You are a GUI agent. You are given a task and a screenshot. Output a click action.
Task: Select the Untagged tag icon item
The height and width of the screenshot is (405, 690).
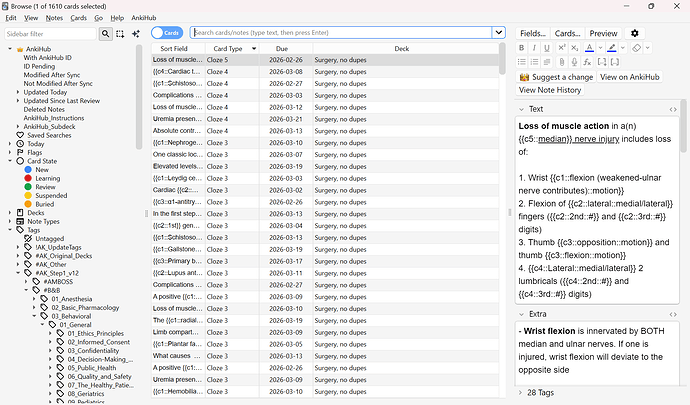tap(28, 239)
